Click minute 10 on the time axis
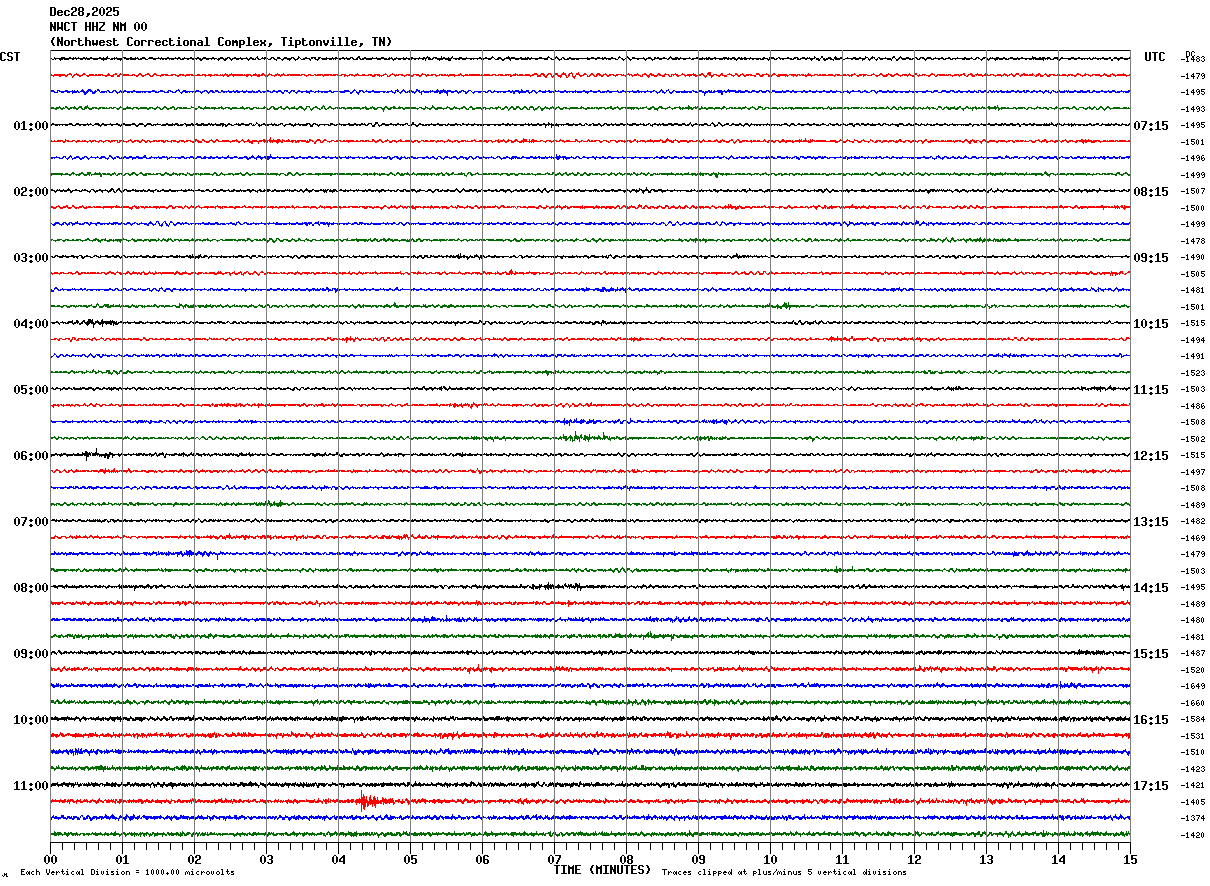 771,859
